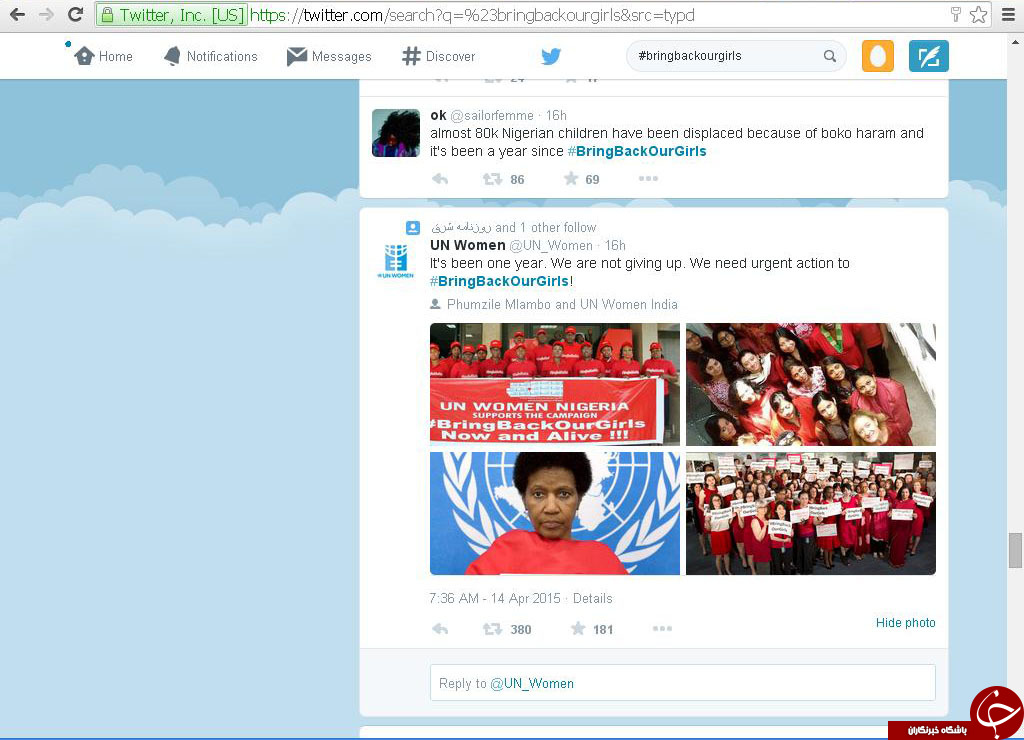Click the search magnifier icon

pyautogui.click(x=829, y=56)
